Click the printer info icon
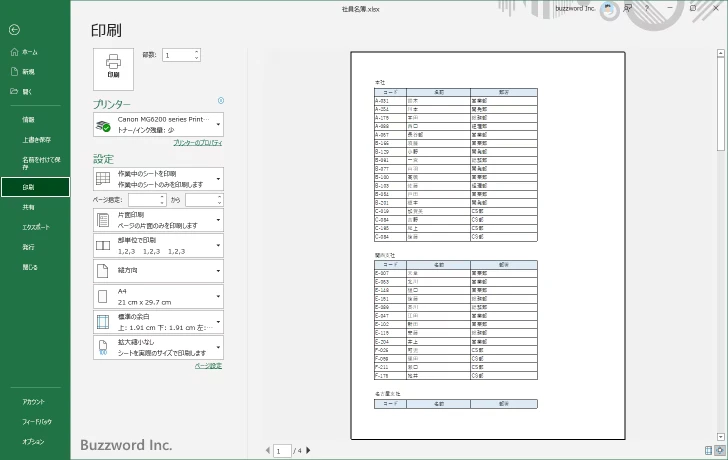 (x=221, y=100)
